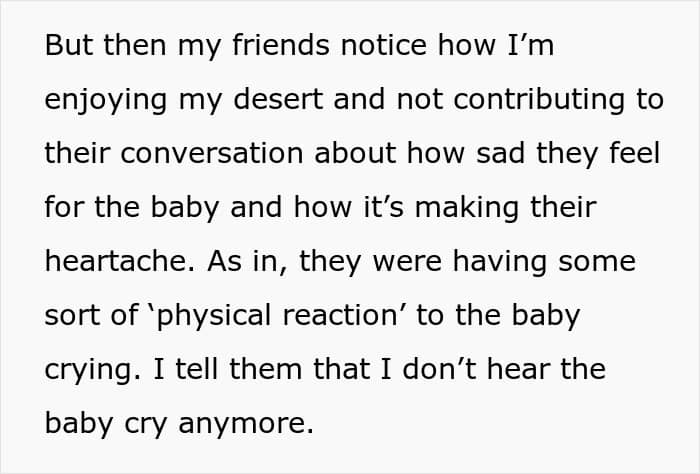Click the word 'sad' in third line
This screenshot has height=474, width=700.
[x=500, y=153]
